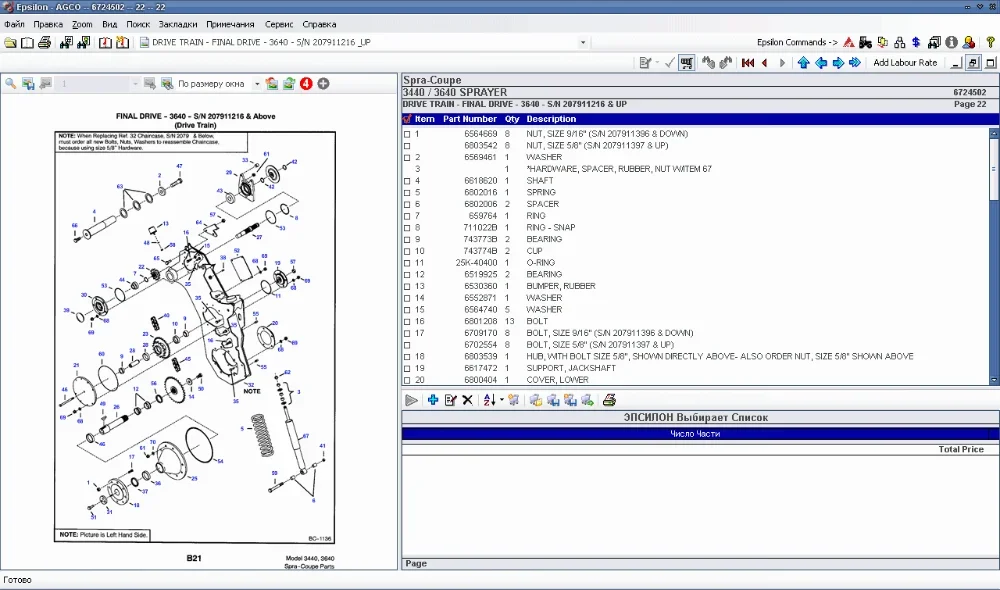
Task: Click the tractor icon in Epsilon Commands
Action: (x=864, y=43)
